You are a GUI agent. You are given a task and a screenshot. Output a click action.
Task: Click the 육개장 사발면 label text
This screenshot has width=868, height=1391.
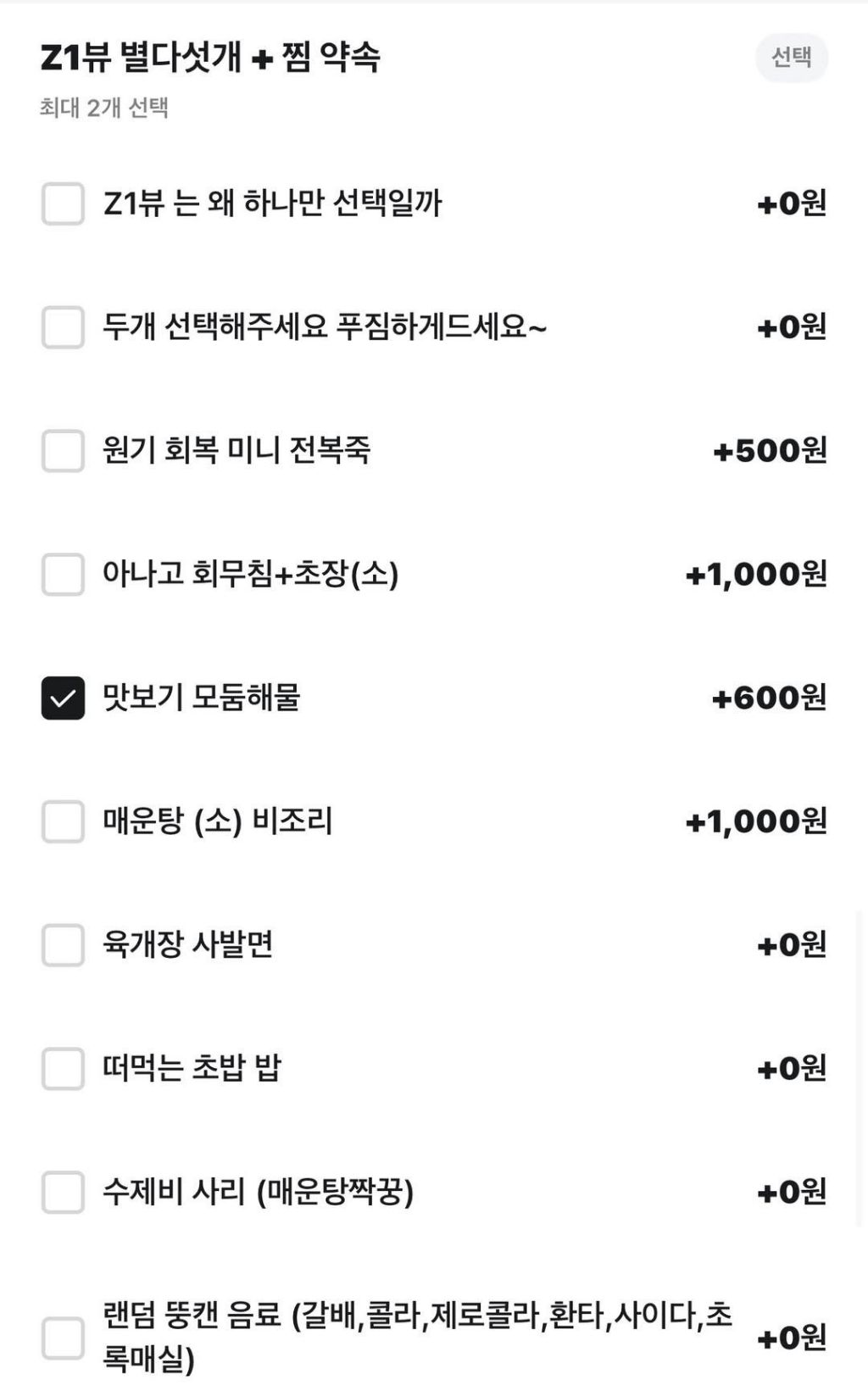(x=188, y=944)
